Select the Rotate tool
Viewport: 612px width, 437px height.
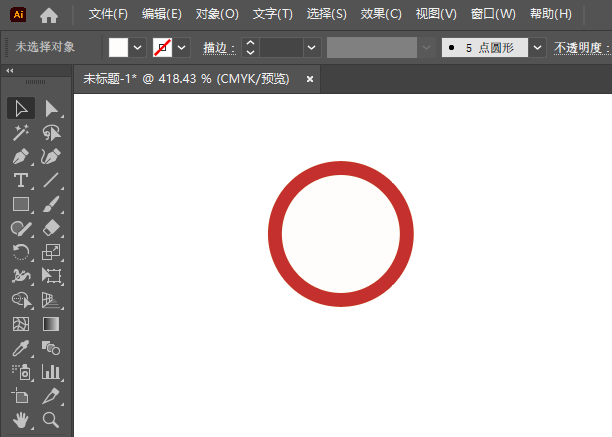point(21,252)
